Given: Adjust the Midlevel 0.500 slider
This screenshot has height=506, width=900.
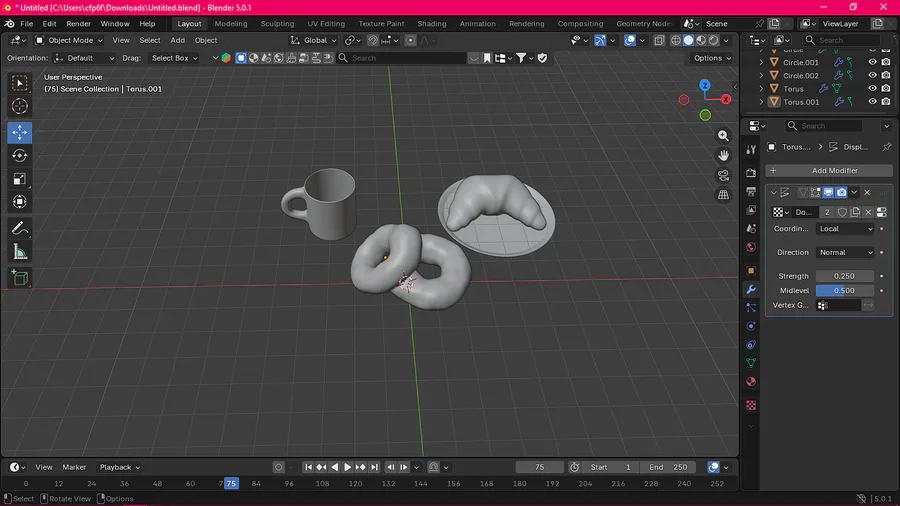Looking at the screenshot, I should (844, 290).
